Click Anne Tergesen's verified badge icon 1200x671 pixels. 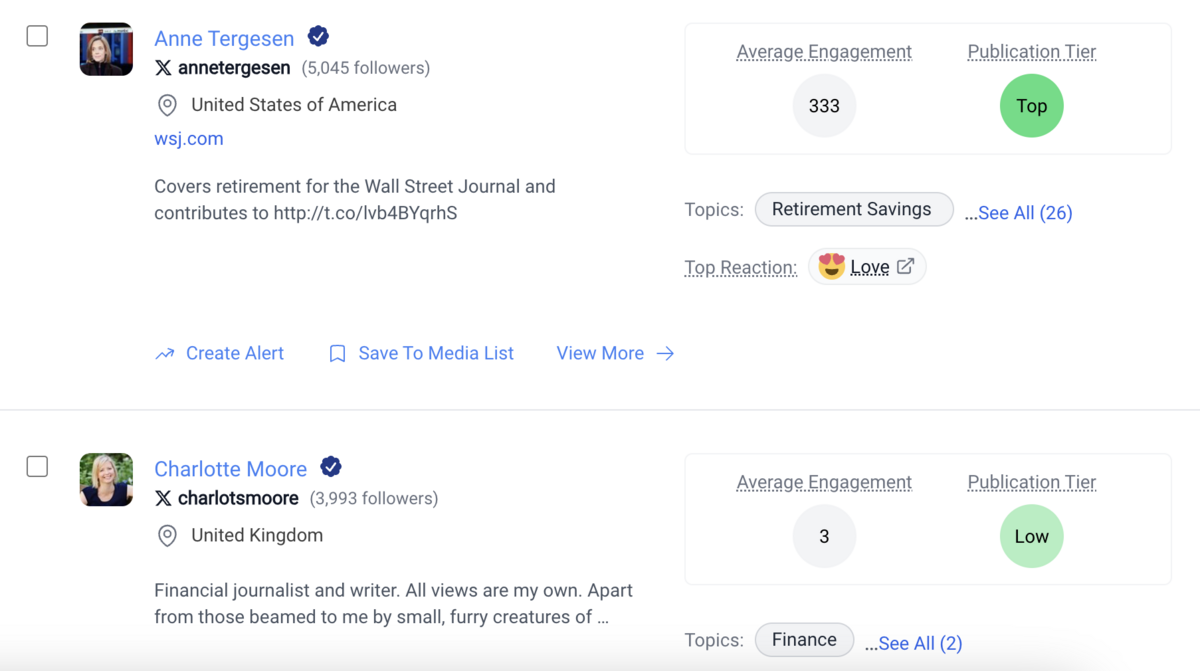tap(318, 37)
